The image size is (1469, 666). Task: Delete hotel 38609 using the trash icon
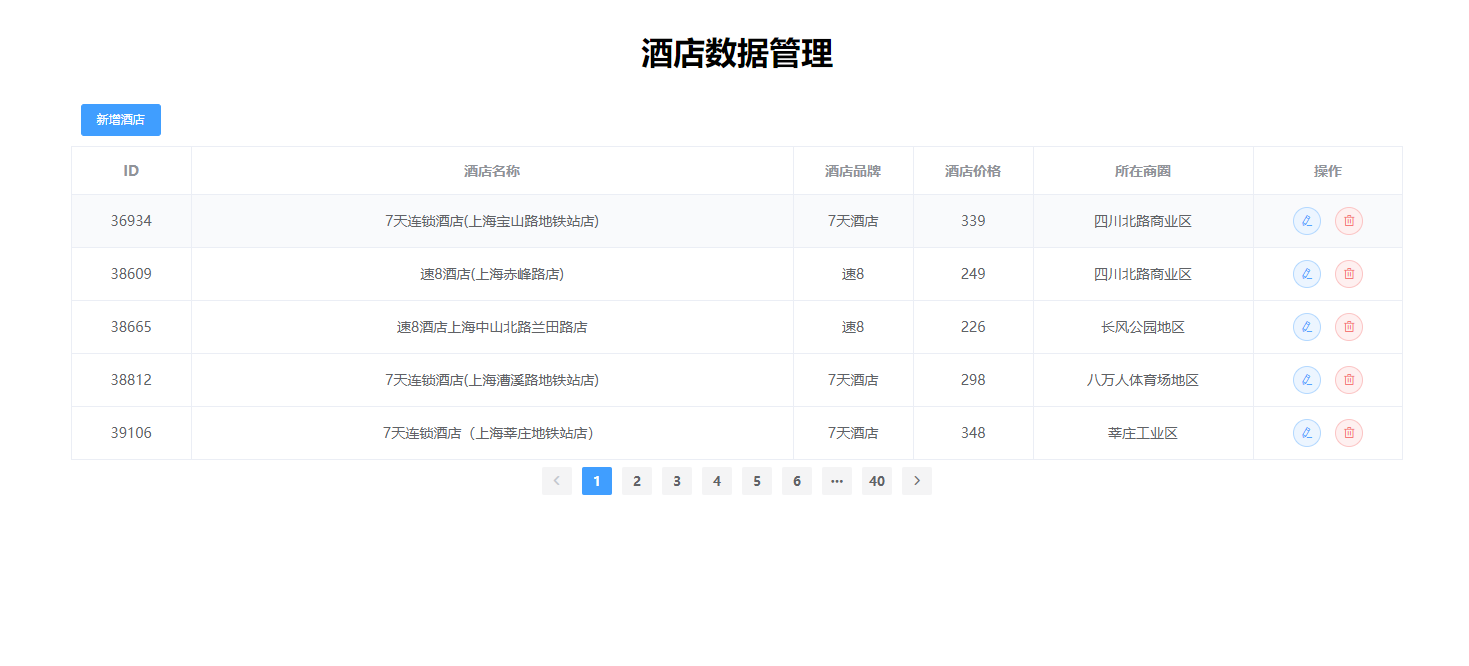tap(1348, 274)
